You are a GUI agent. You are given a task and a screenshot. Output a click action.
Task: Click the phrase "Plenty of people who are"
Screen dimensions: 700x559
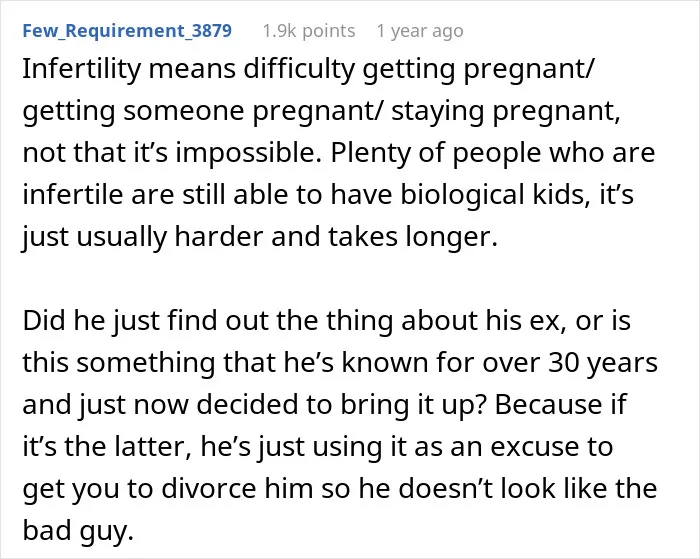pos(493,153)
